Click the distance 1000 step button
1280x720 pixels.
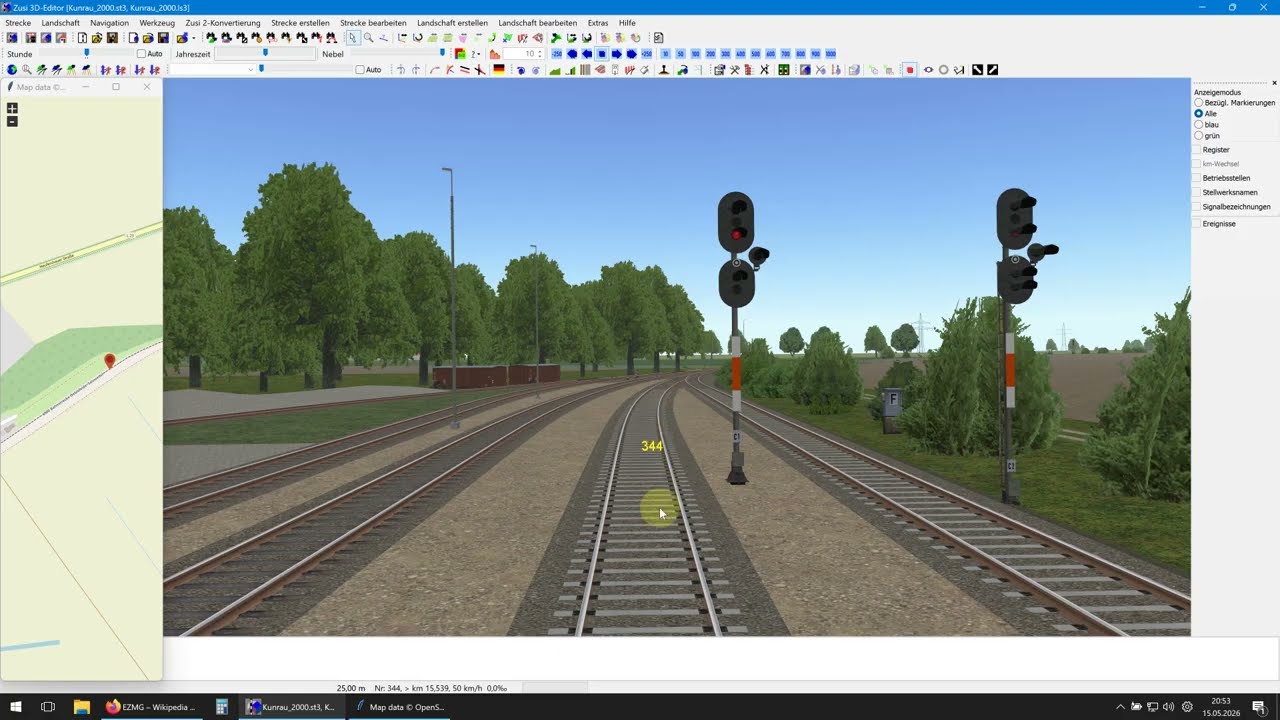click(830, 54)
